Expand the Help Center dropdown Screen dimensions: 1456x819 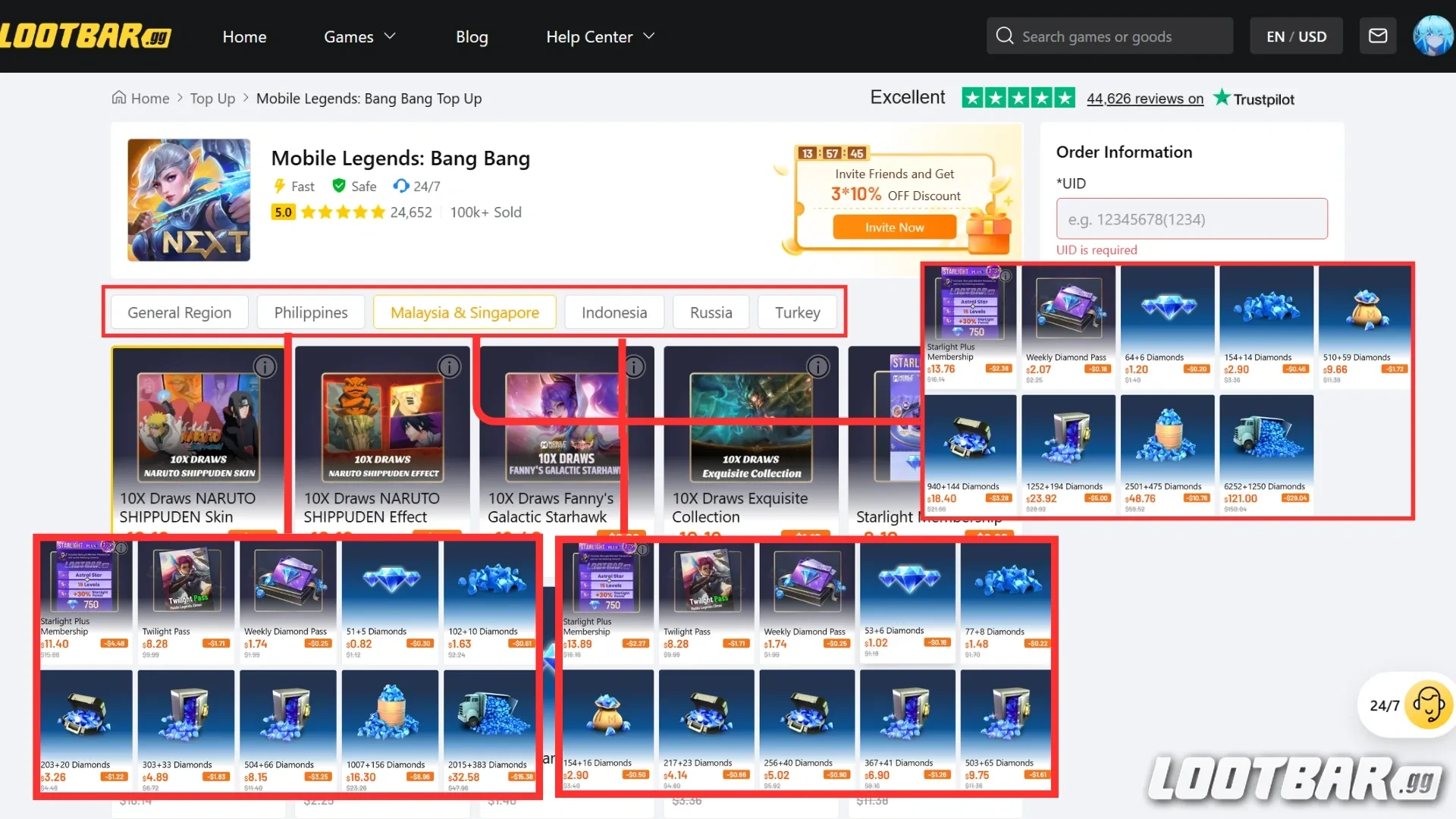[600, 36]
